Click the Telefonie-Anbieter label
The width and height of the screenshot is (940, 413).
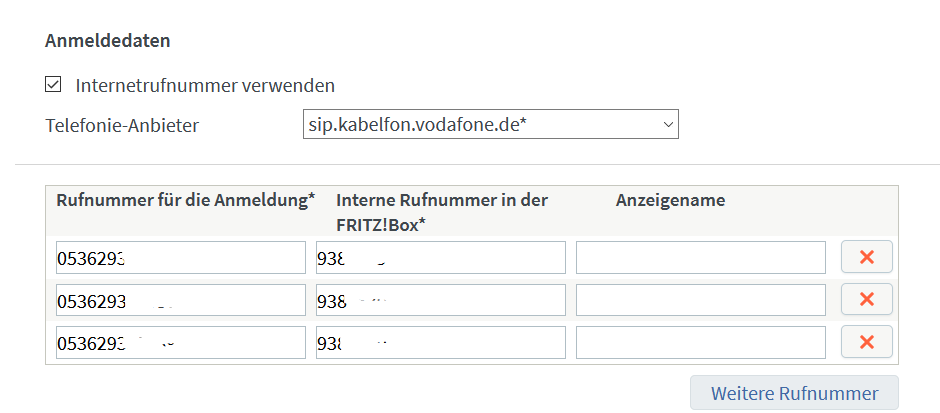122,126
